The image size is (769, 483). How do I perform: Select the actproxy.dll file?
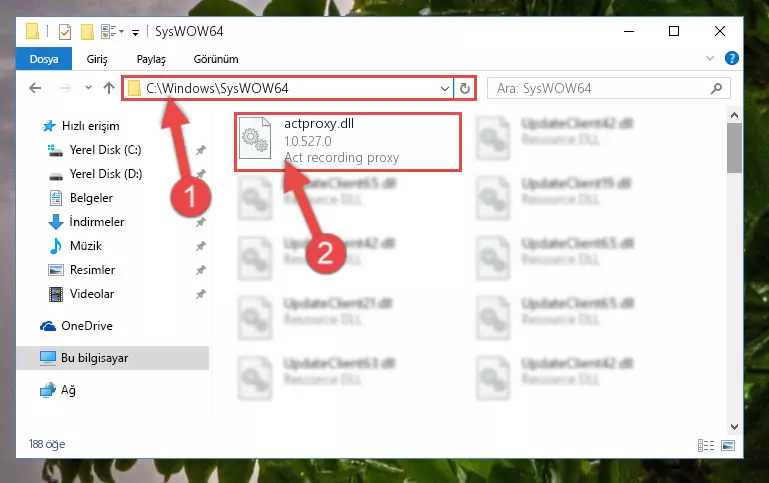coord(348,141)
